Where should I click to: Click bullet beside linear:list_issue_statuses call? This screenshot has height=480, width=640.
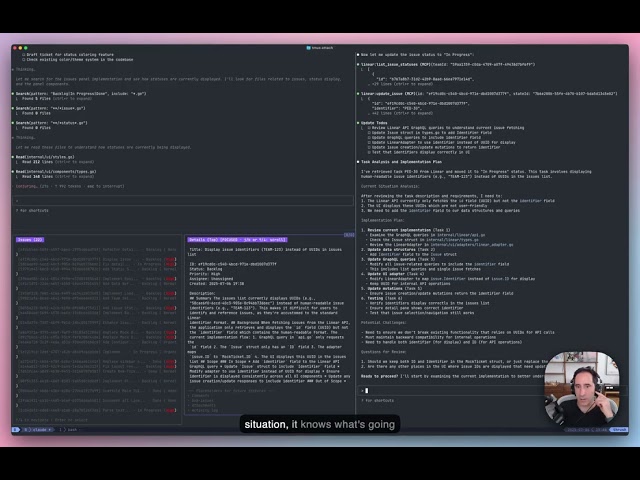[x=358, y=64]
